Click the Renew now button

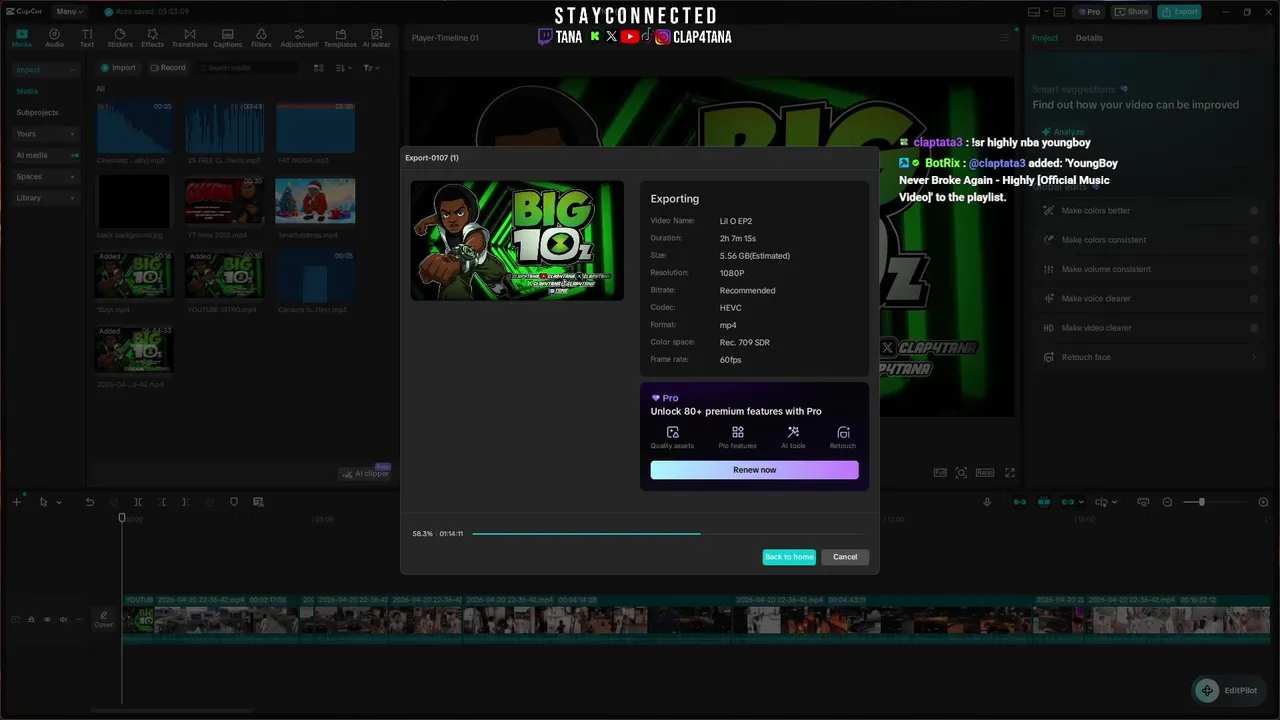(x=754, y=470)
